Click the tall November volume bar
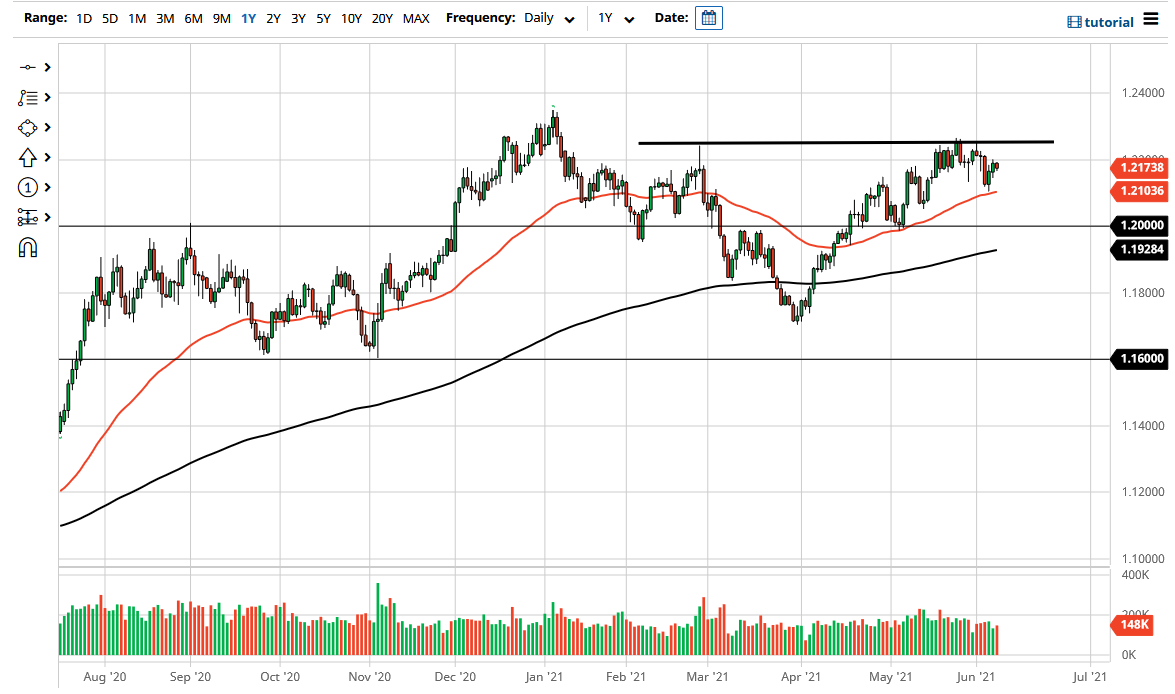Screen dimensions: 1175x694 point(378,619)
